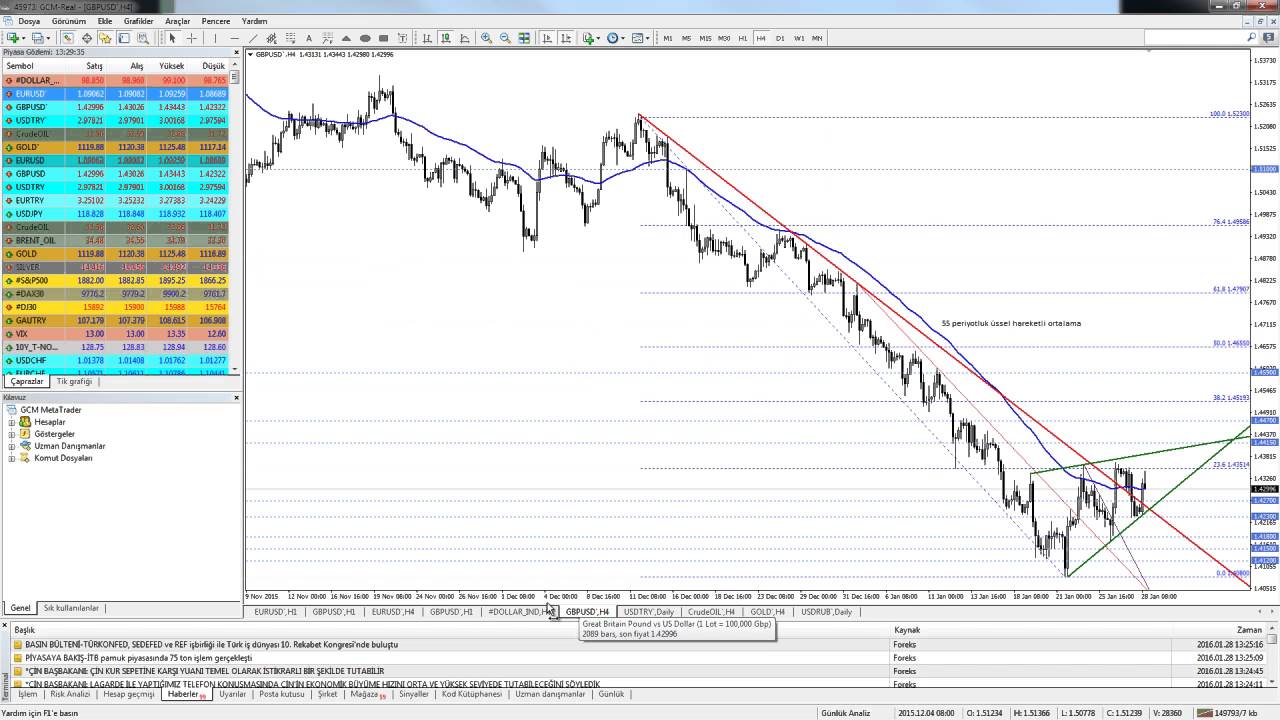Click the Zoom Out magnifier icon
1280x720 pixels.
[505, 38]
